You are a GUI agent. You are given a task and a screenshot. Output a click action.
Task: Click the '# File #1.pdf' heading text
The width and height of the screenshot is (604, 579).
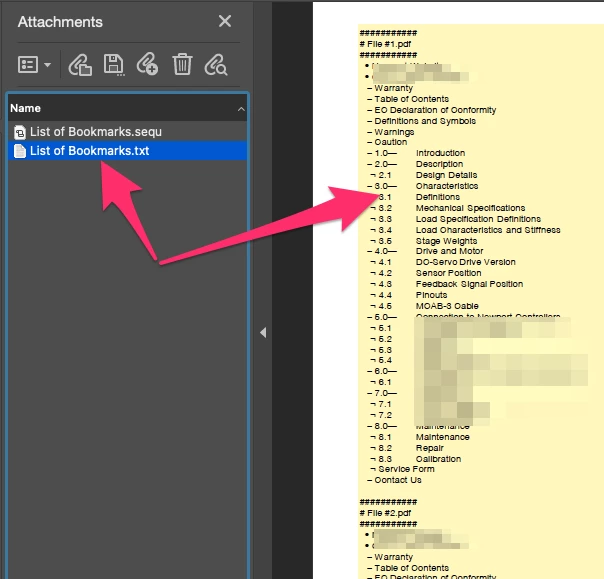385,44
